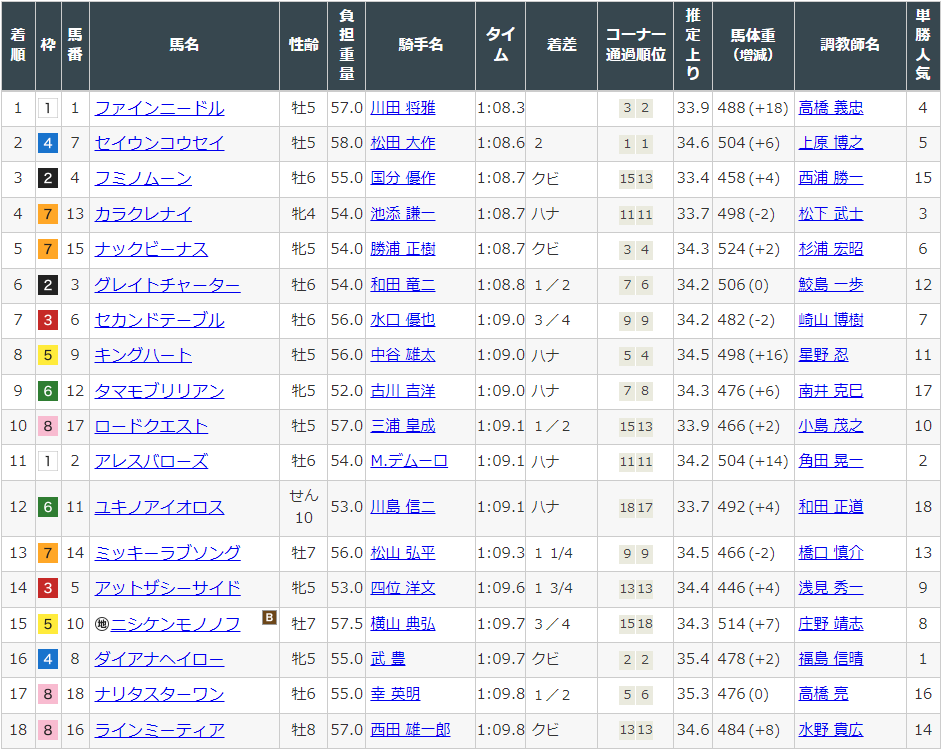Viewport: 943px width, 750px height.
Task: Open horse link ファインニードル
Action: tap(159, 108)
